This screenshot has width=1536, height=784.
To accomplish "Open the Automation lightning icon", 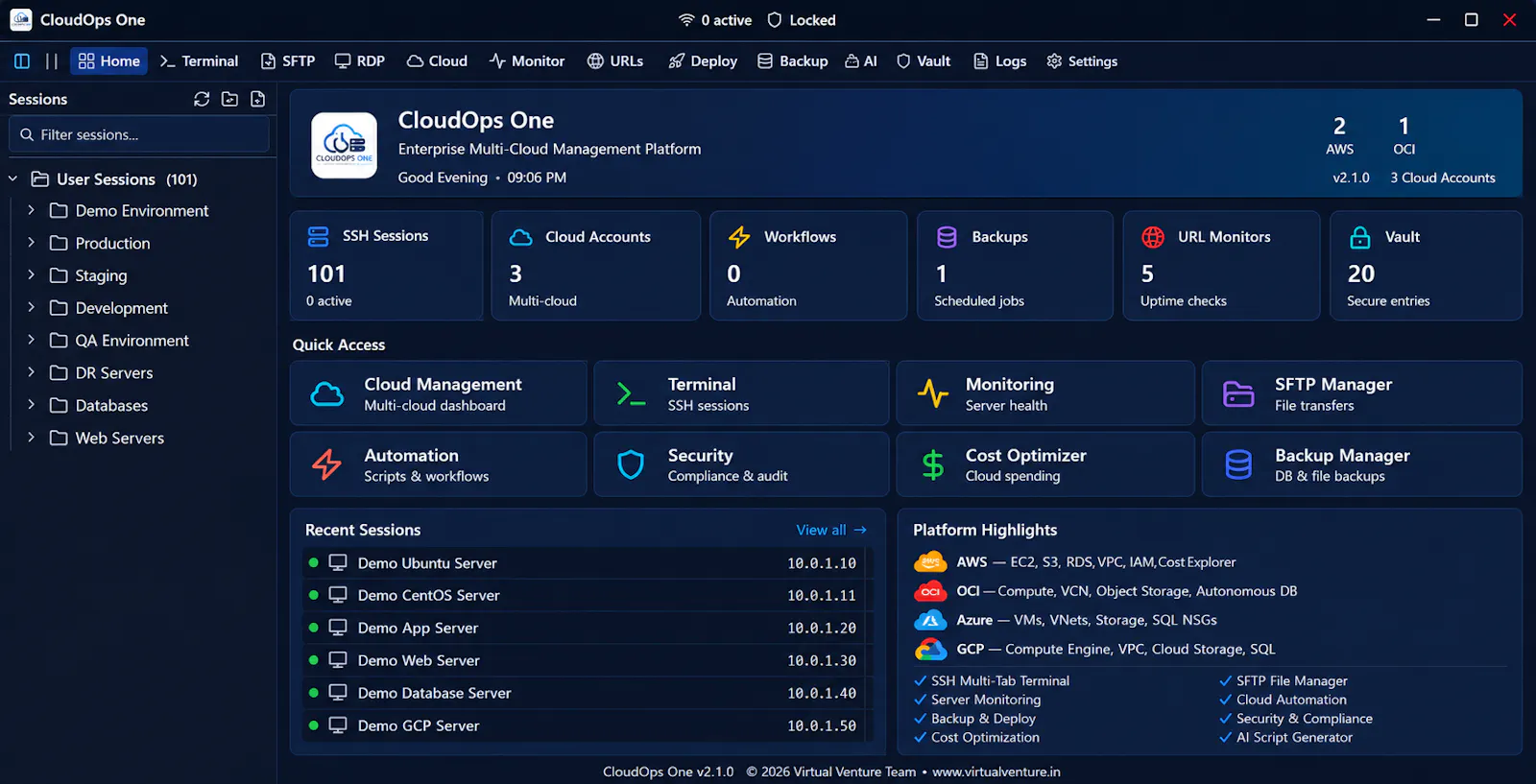I will pyautogui.click(x=327, y=464).
